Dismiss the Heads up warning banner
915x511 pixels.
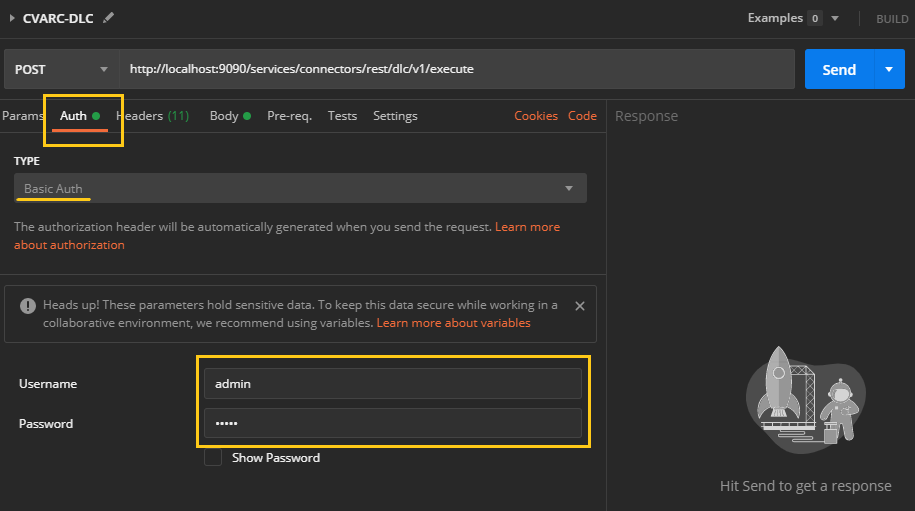click(x=580, y=306)
